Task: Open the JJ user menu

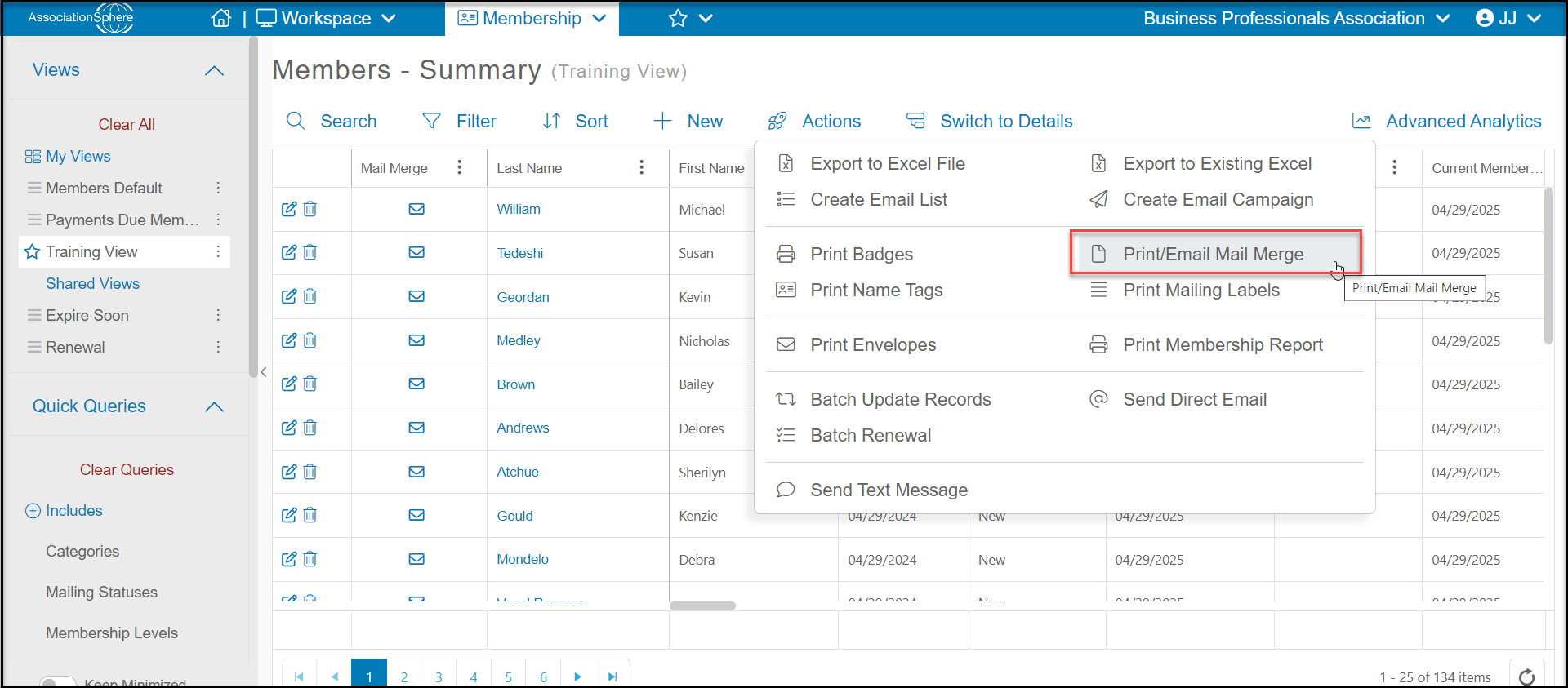Action: (1508, 18)
